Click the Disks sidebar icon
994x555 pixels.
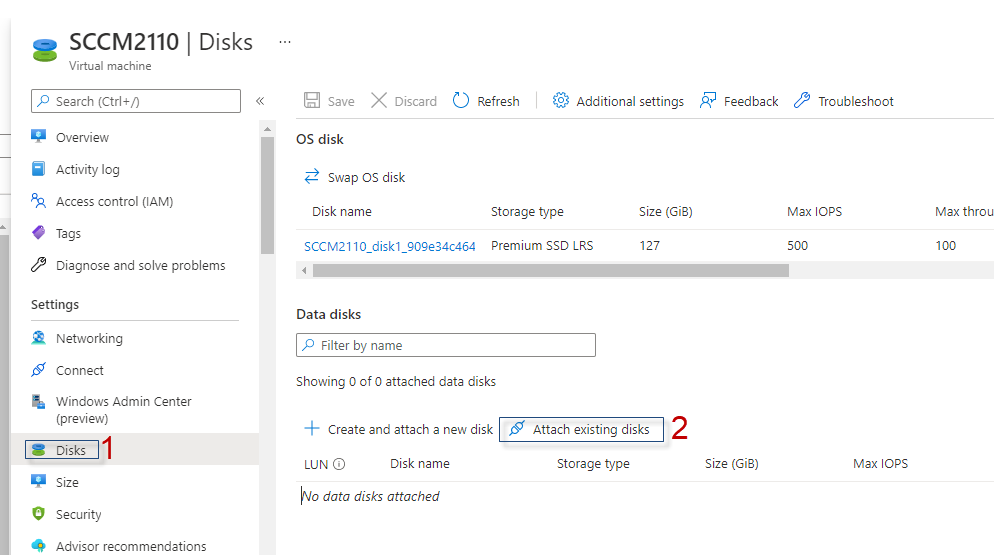pyautogui.click(x=39, y=450)
